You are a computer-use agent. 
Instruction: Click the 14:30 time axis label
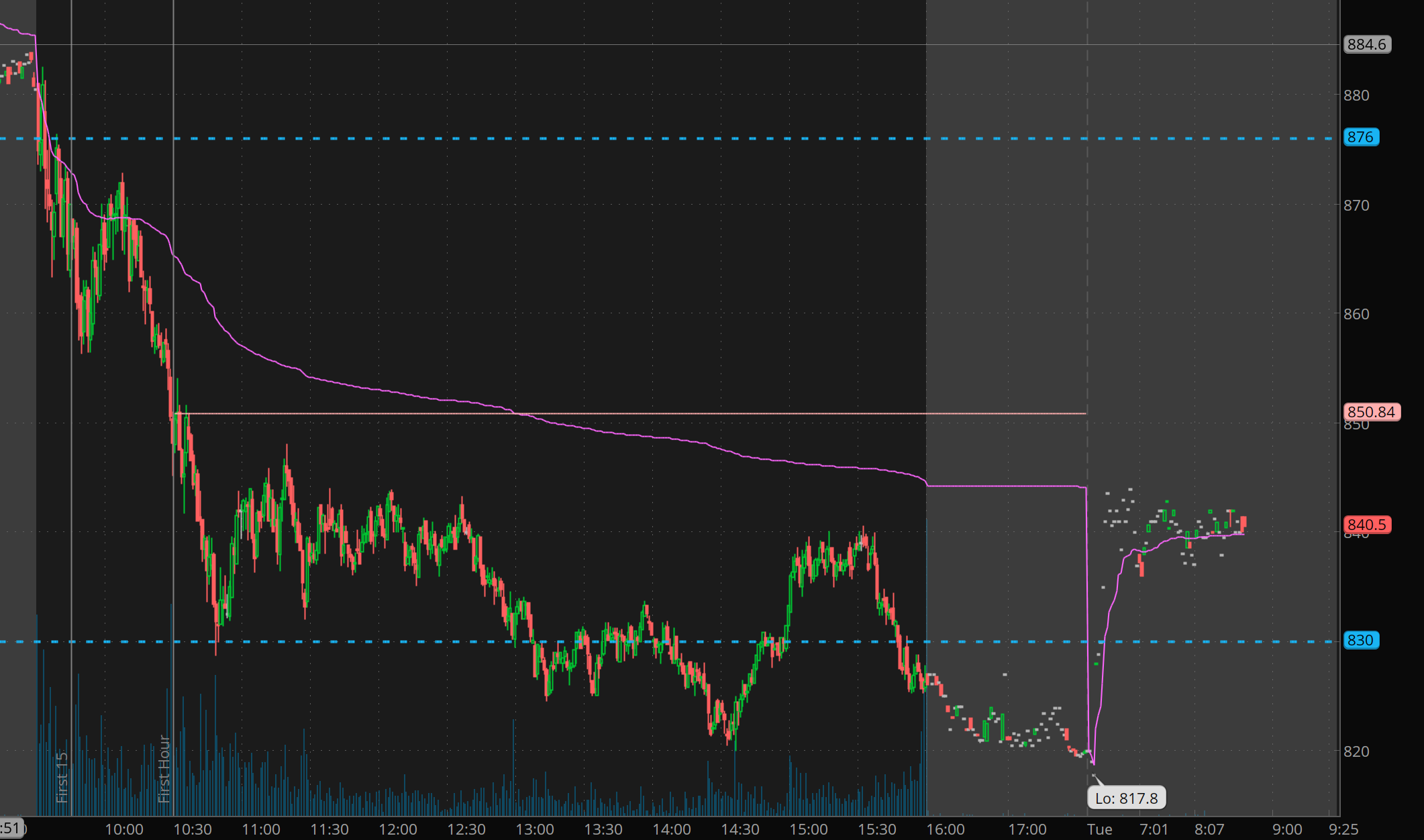740,829
